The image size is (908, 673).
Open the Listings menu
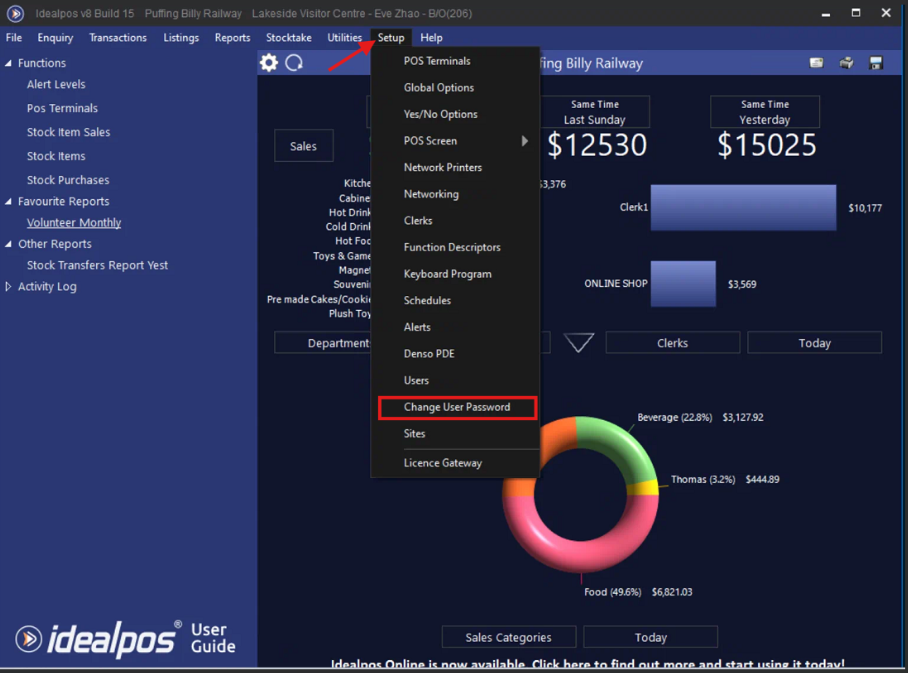coord(181,38)
